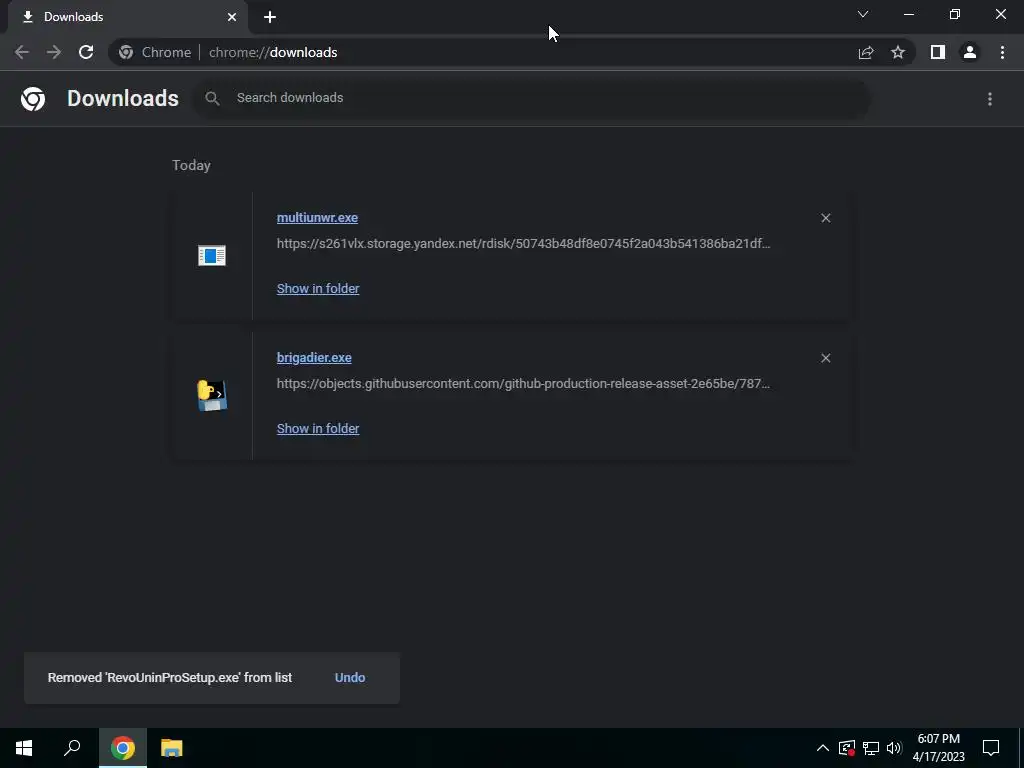Click the tray icon with the red dot
1024x768 pixels.
pyautogui.click(x=846, y=748)
